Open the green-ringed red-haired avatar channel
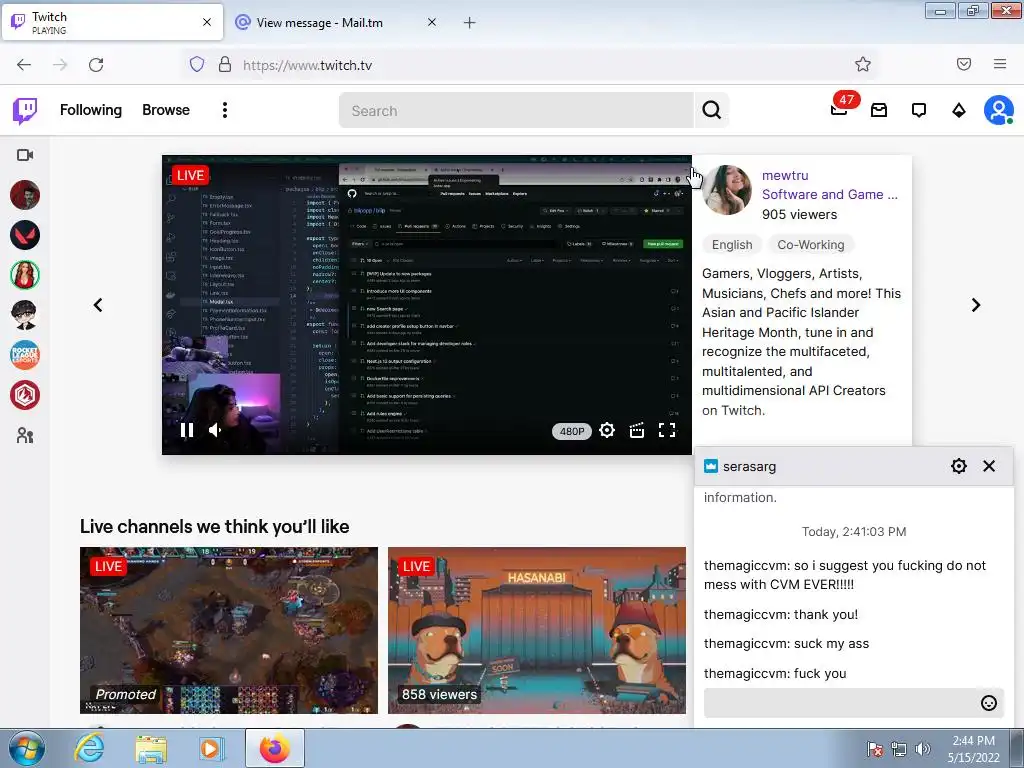Screen dimensions: 1024x768 [x=25, y=275]
